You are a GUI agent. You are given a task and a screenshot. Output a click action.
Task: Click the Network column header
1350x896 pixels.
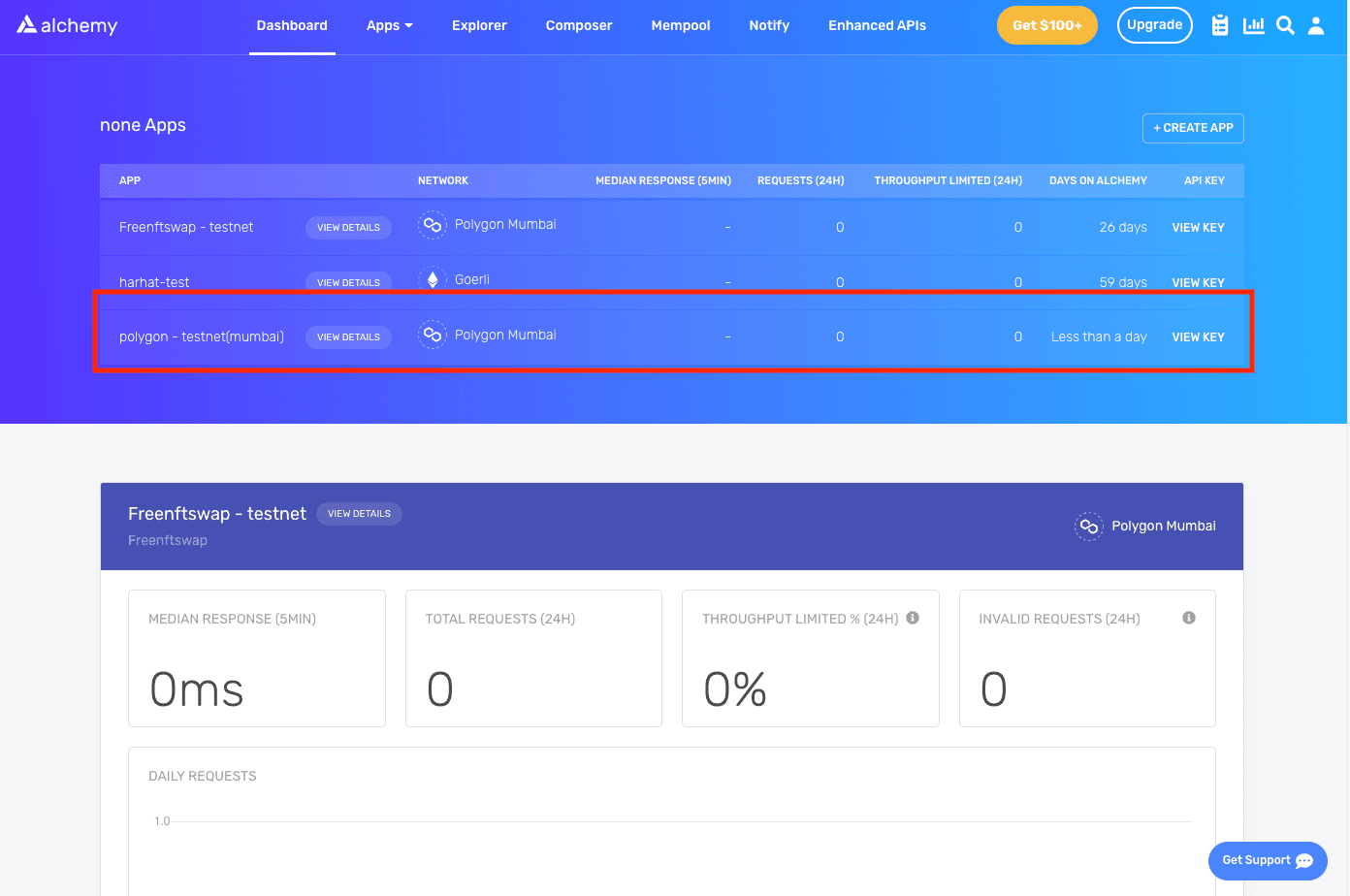pyautogui.click(x=443, y=181)
